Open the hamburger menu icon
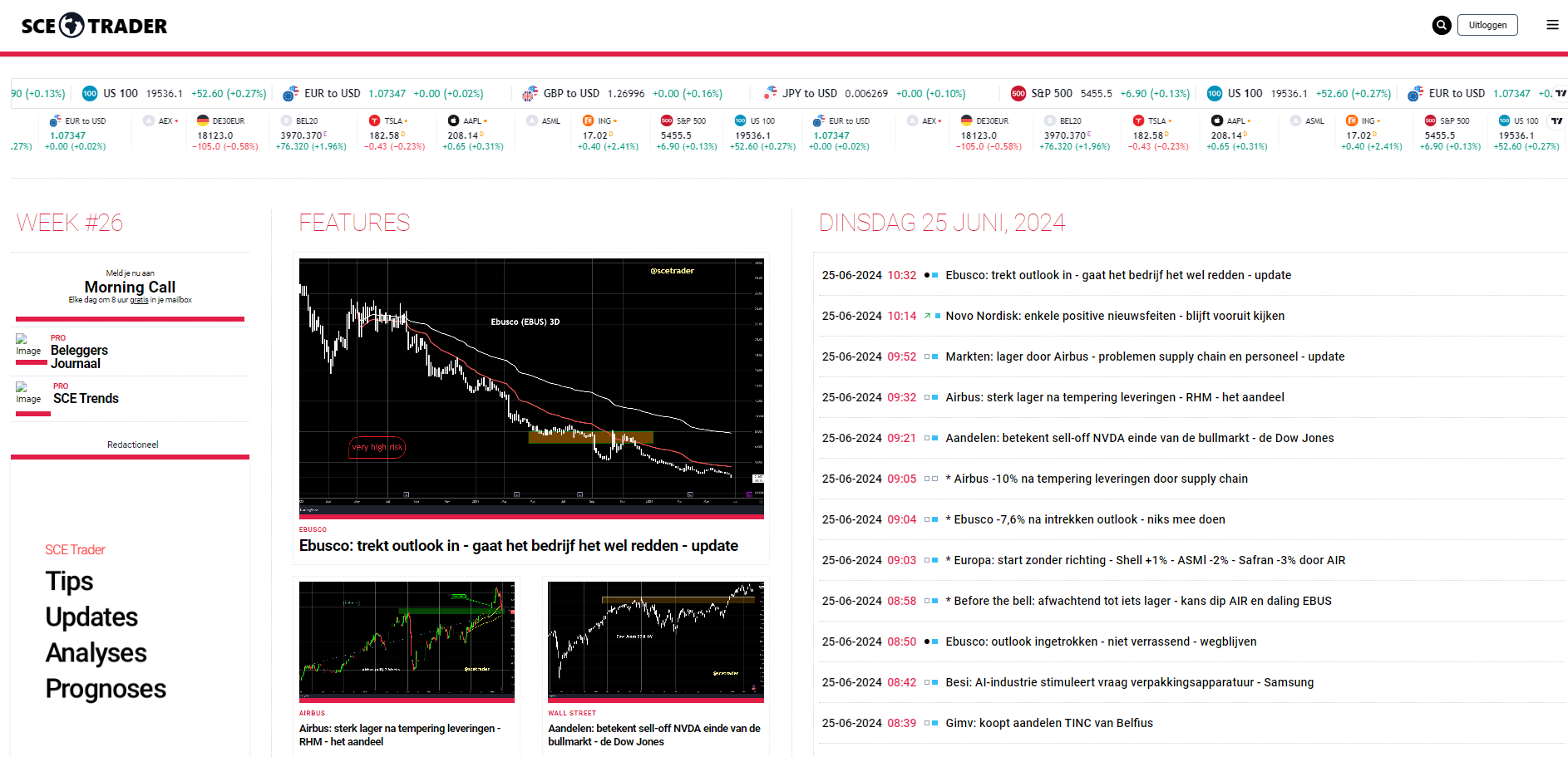This screenshot has width=1568, height=757. tap(1552, 25)
